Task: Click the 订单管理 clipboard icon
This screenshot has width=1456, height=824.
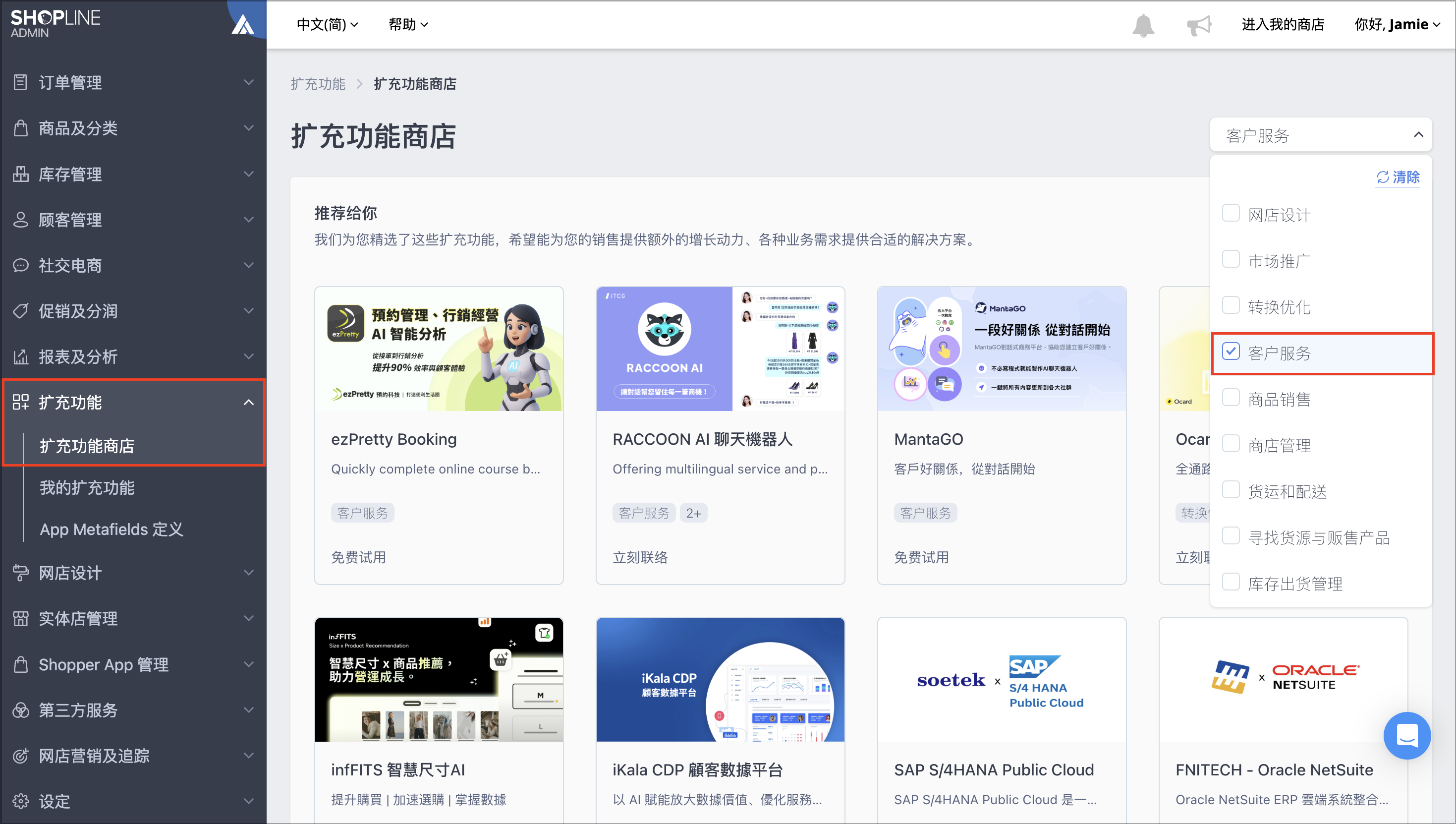Action: click(20, 83)
